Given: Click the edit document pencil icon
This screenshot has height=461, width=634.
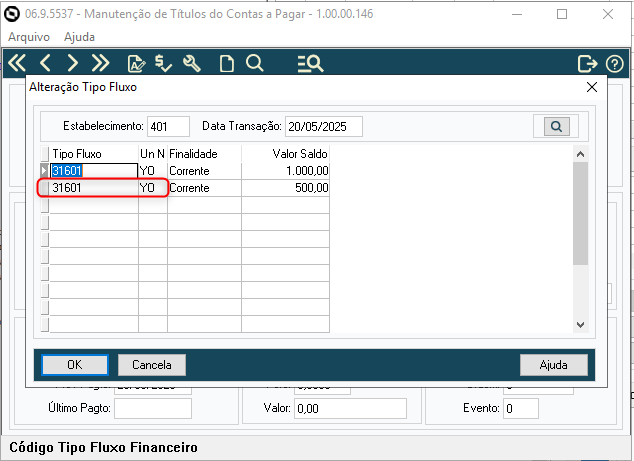Looking at the screenshot, I should [137, 63].
